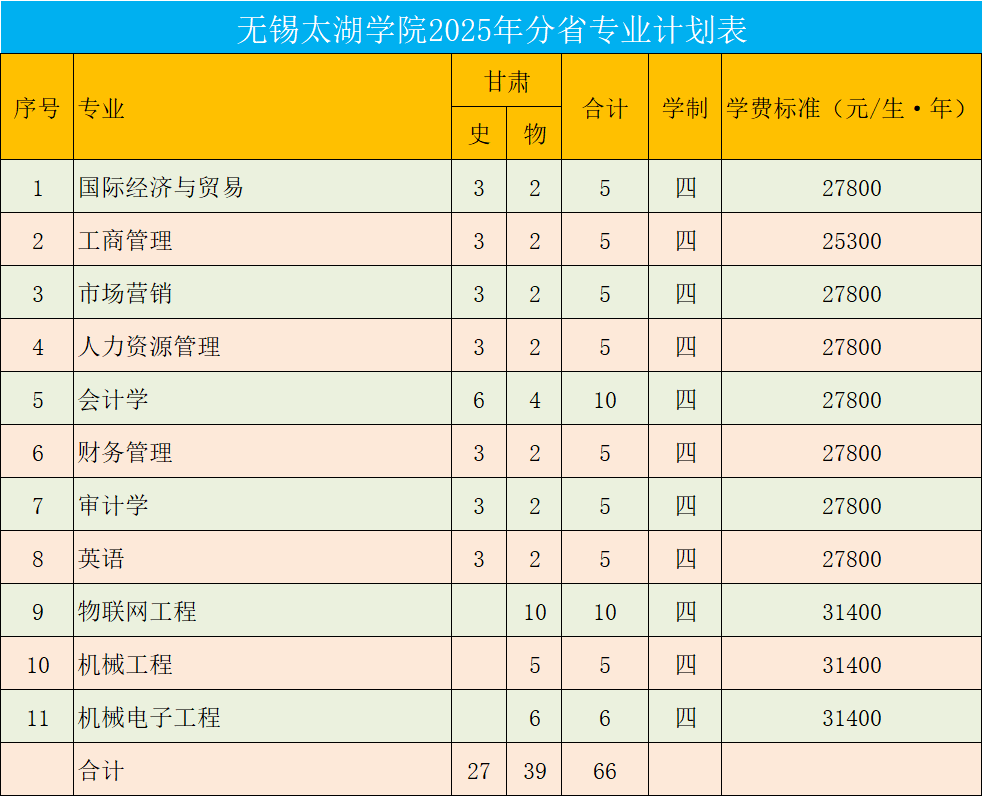
Task: Click the 物 column header
Action: [x=534, y=134]
